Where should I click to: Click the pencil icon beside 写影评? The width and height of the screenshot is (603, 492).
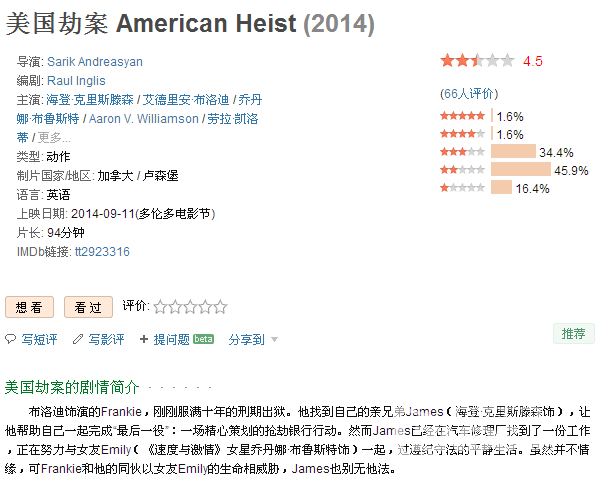pos(78,339)
